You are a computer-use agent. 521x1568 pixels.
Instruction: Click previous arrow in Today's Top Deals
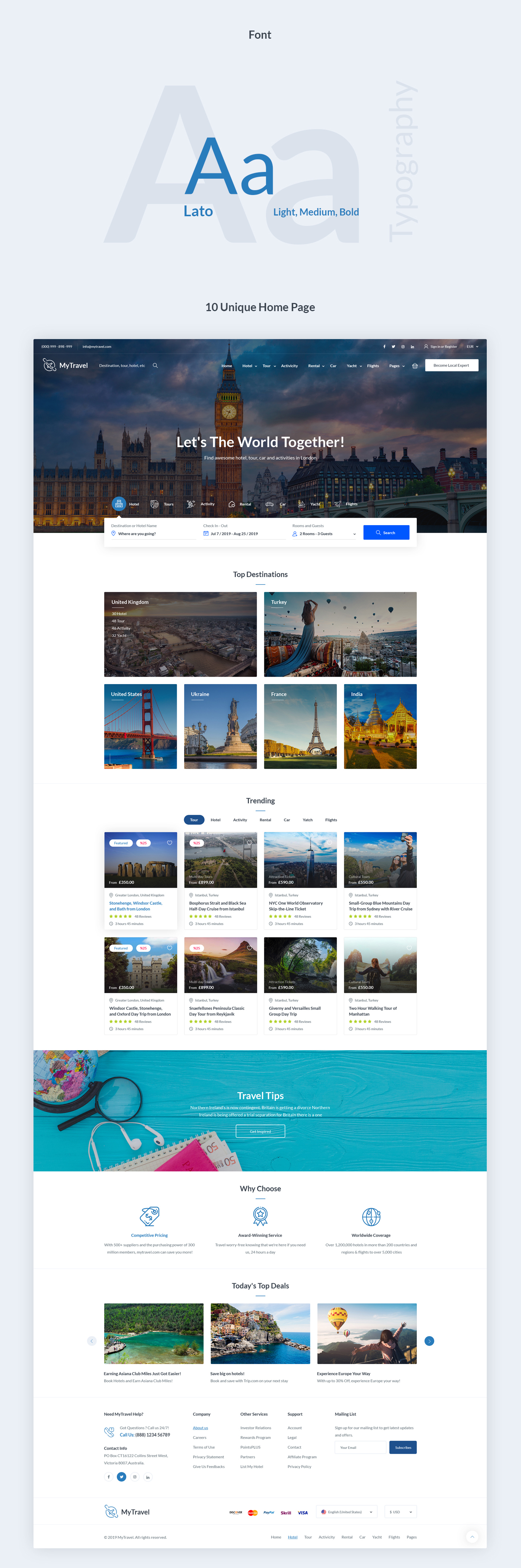click(92, 1341)
